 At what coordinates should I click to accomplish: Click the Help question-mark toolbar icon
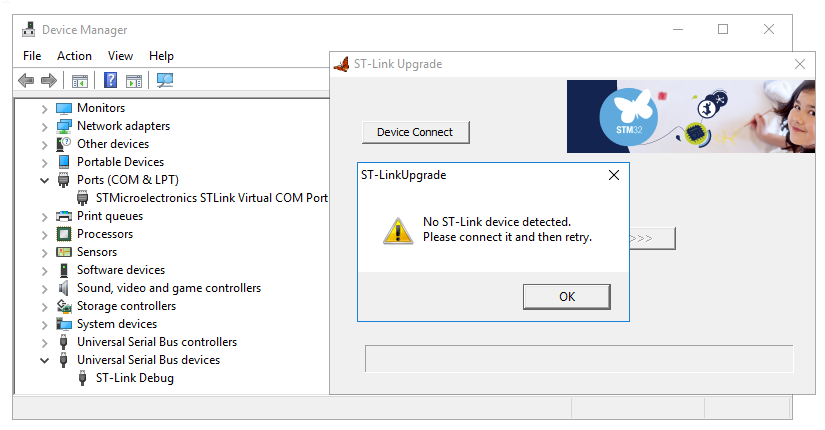[111, 81]
